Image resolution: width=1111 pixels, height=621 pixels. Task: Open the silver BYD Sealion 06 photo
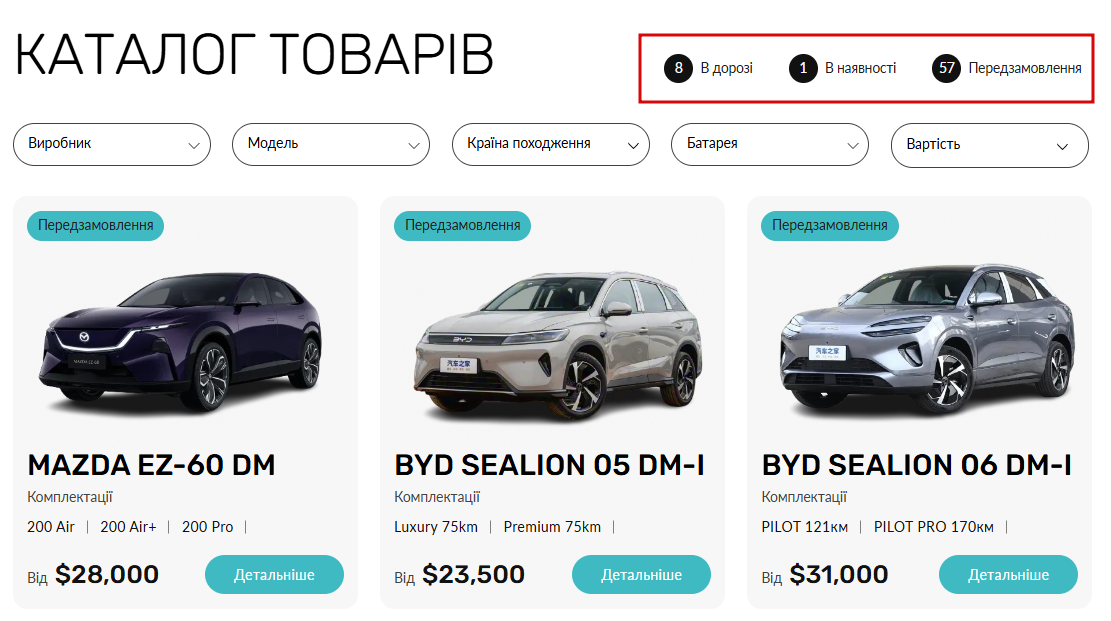pyautogui.click(x=927, y=339)
